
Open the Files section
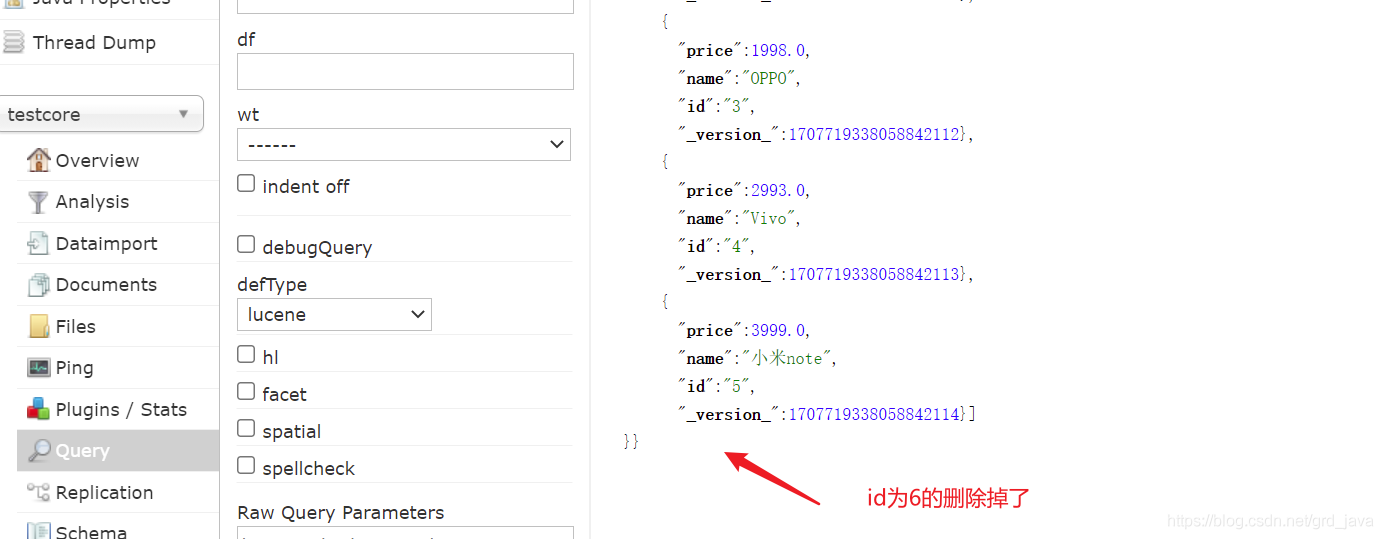76,326
